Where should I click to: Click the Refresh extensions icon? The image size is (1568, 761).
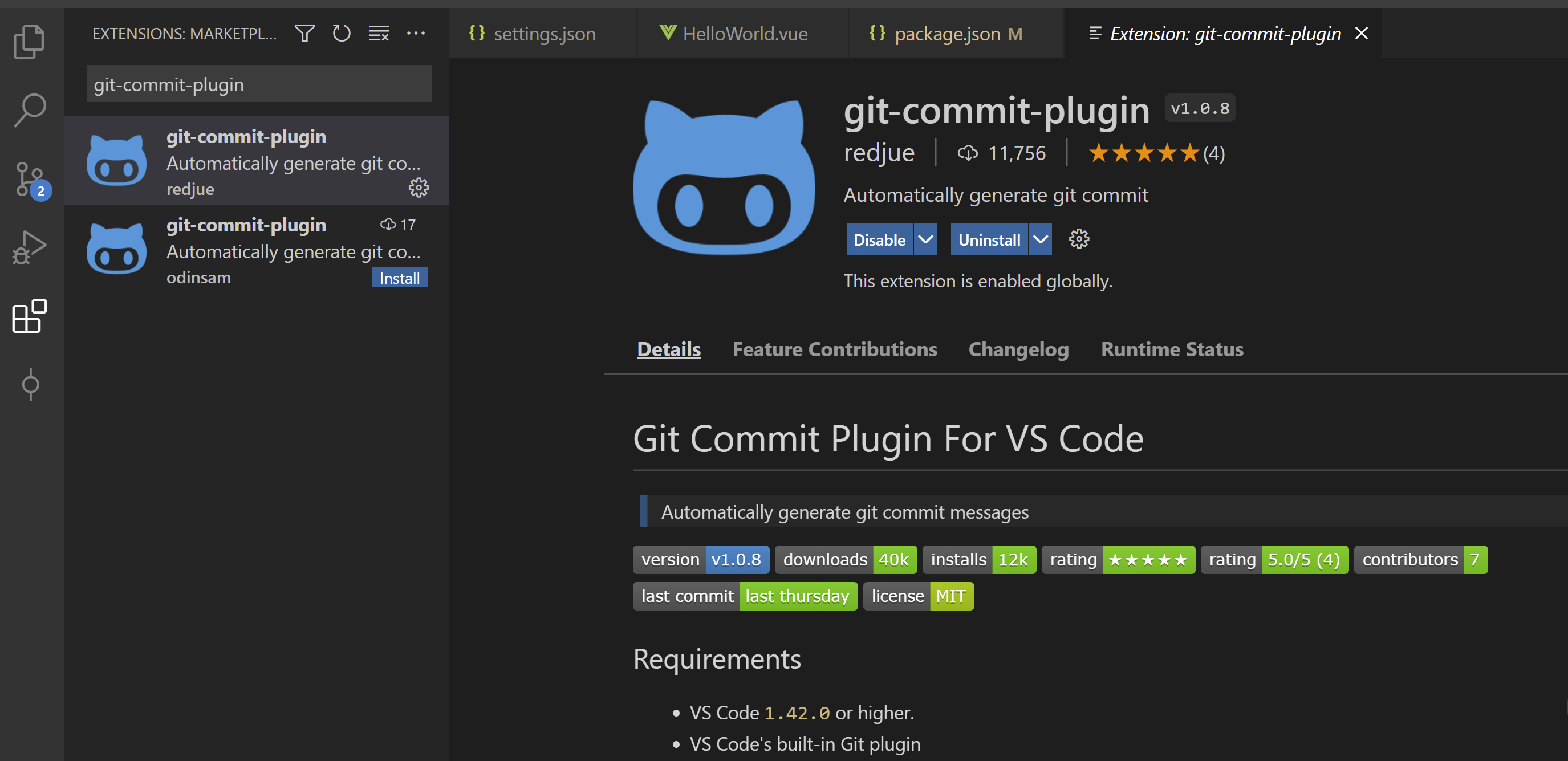(x=342, y=33)
